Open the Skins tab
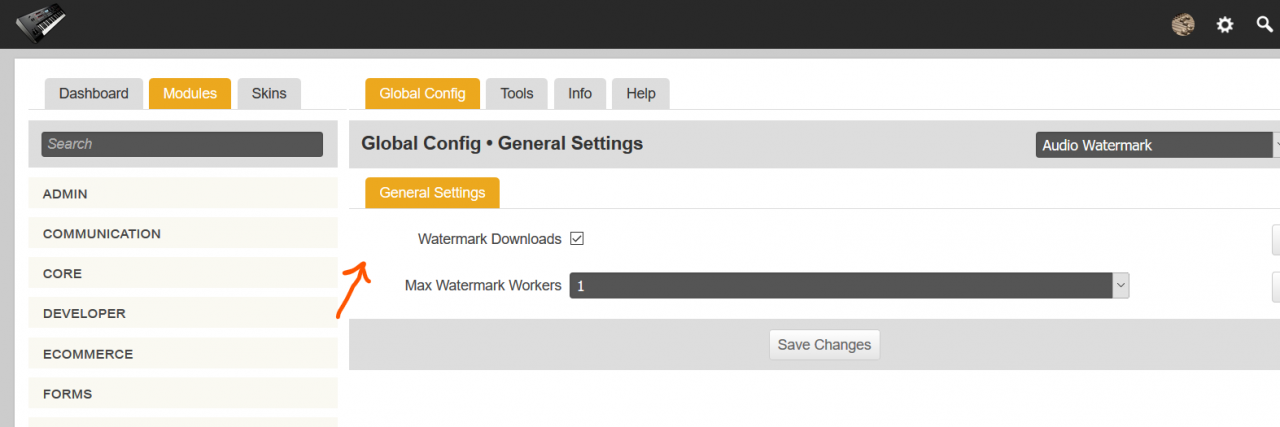1280x427 pixels. (x=269, y=94)
